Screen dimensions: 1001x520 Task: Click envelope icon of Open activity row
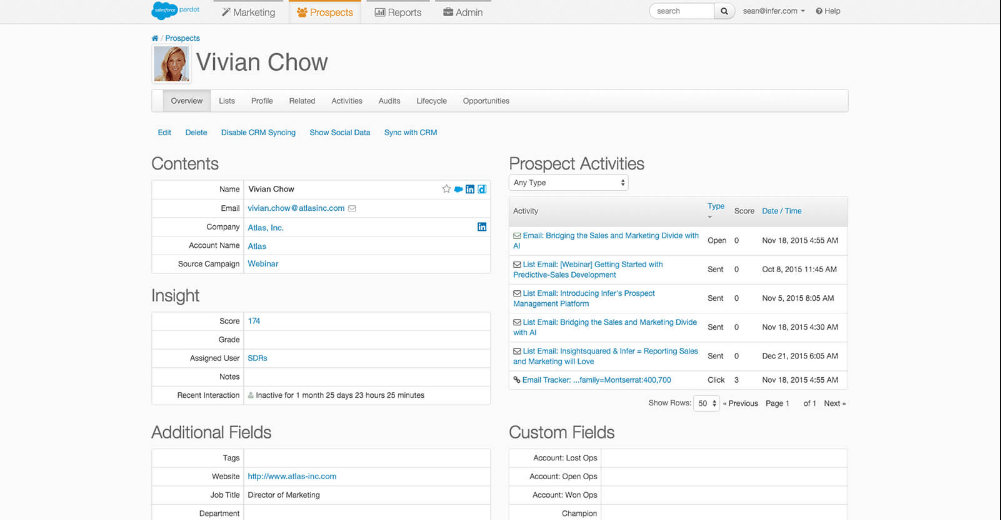[517, 236]
